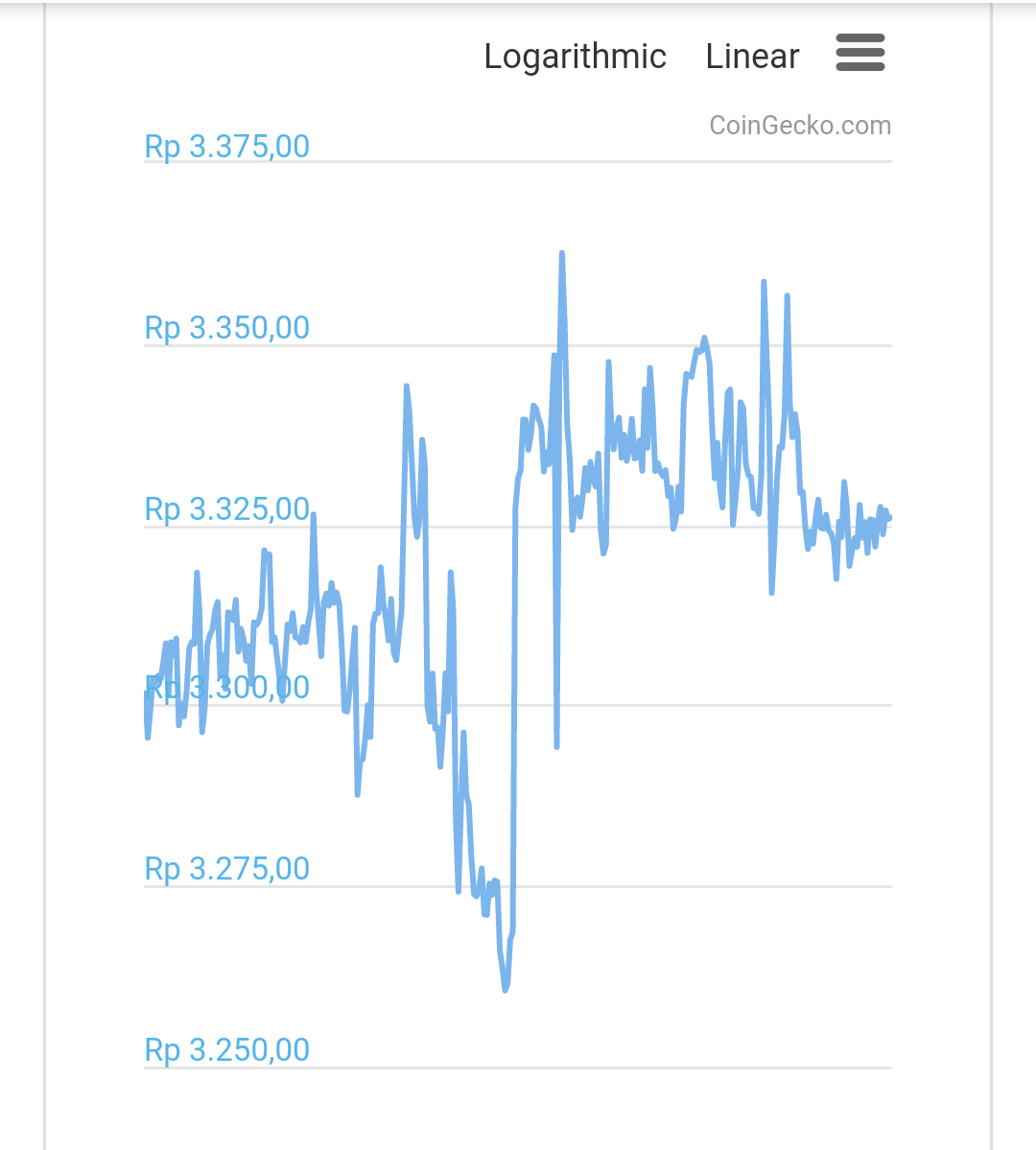The height and width of the screenshot is (1150, 1036).
Task: Click the Rp 3.375,00 axis label
Action: click(227, 147)
